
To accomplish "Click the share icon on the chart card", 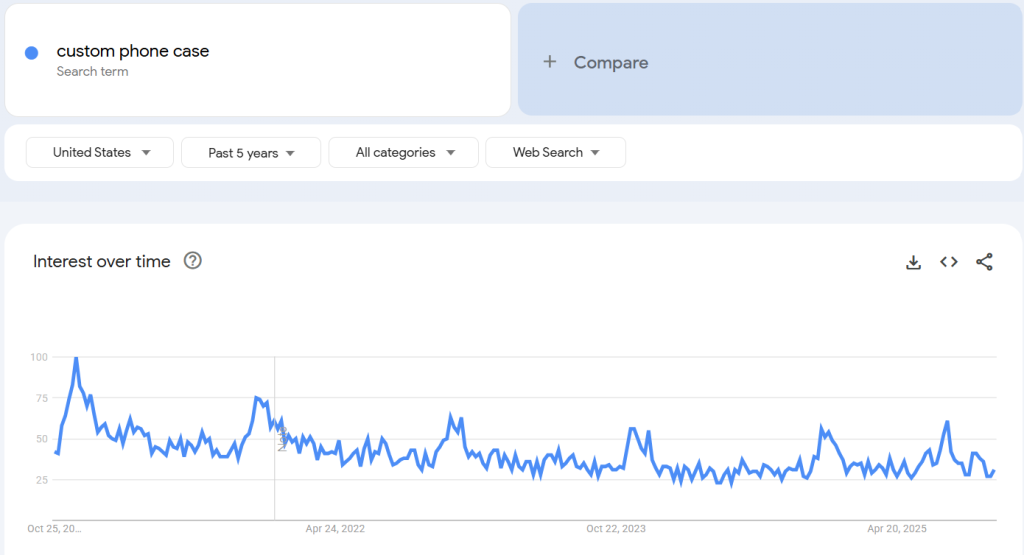I will [984, 262].
